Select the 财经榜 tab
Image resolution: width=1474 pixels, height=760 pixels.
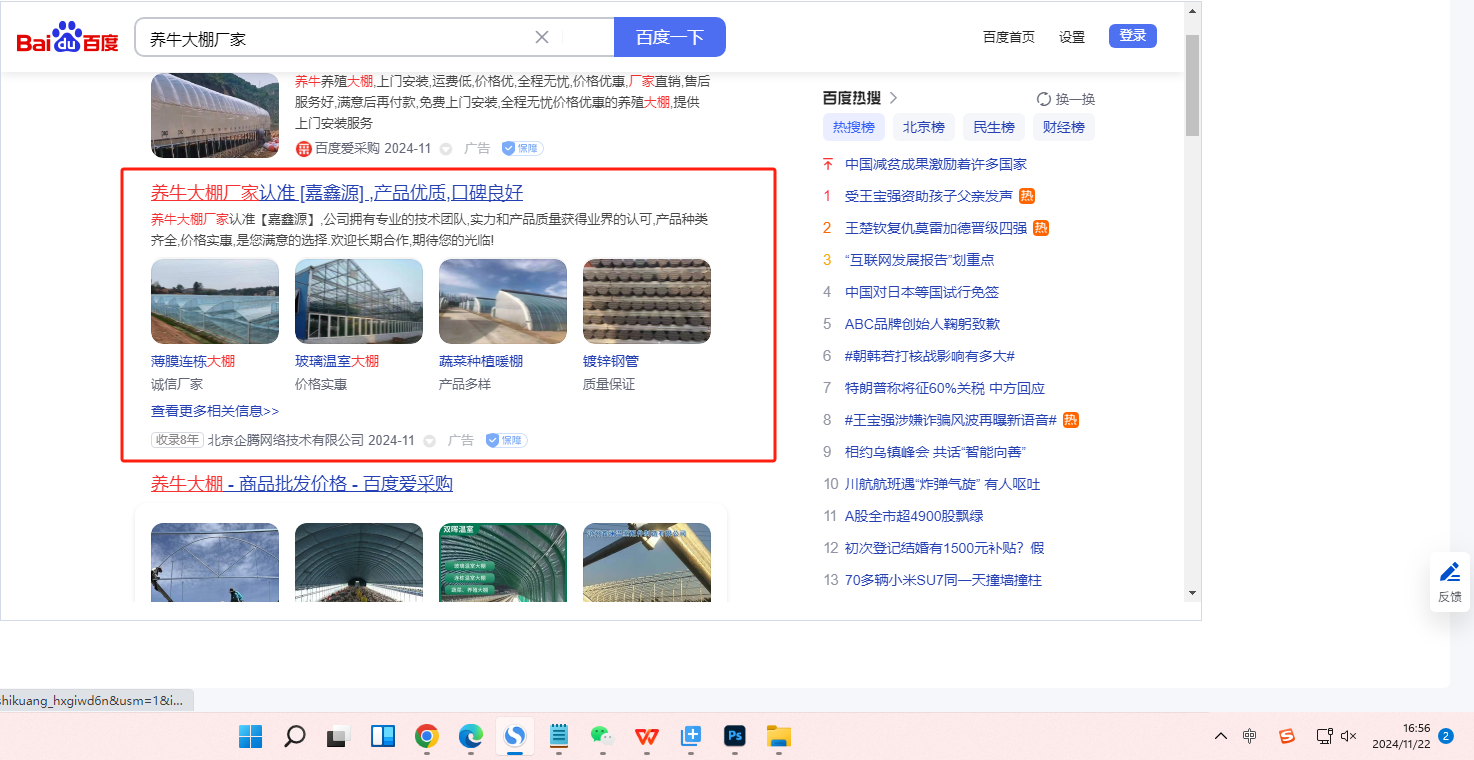point(1063,127)
